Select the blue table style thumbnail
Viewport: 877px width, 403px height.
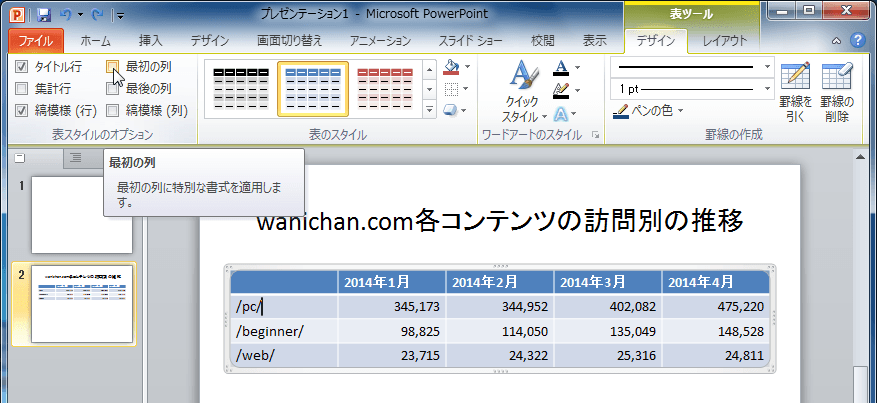[x=313, y=89]
